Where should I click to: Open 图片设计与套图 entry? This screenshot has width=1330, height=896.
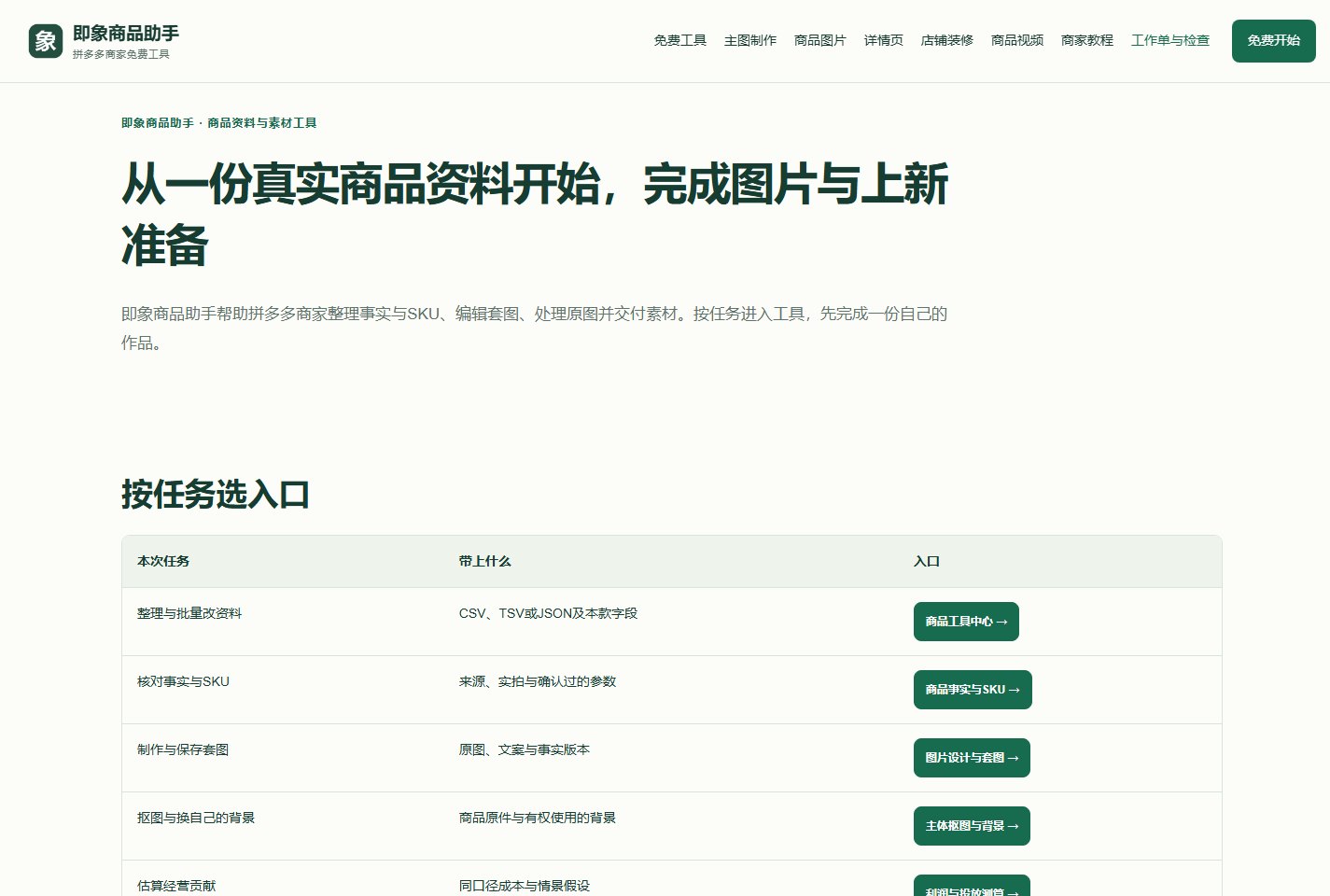[x=972, y=758]
